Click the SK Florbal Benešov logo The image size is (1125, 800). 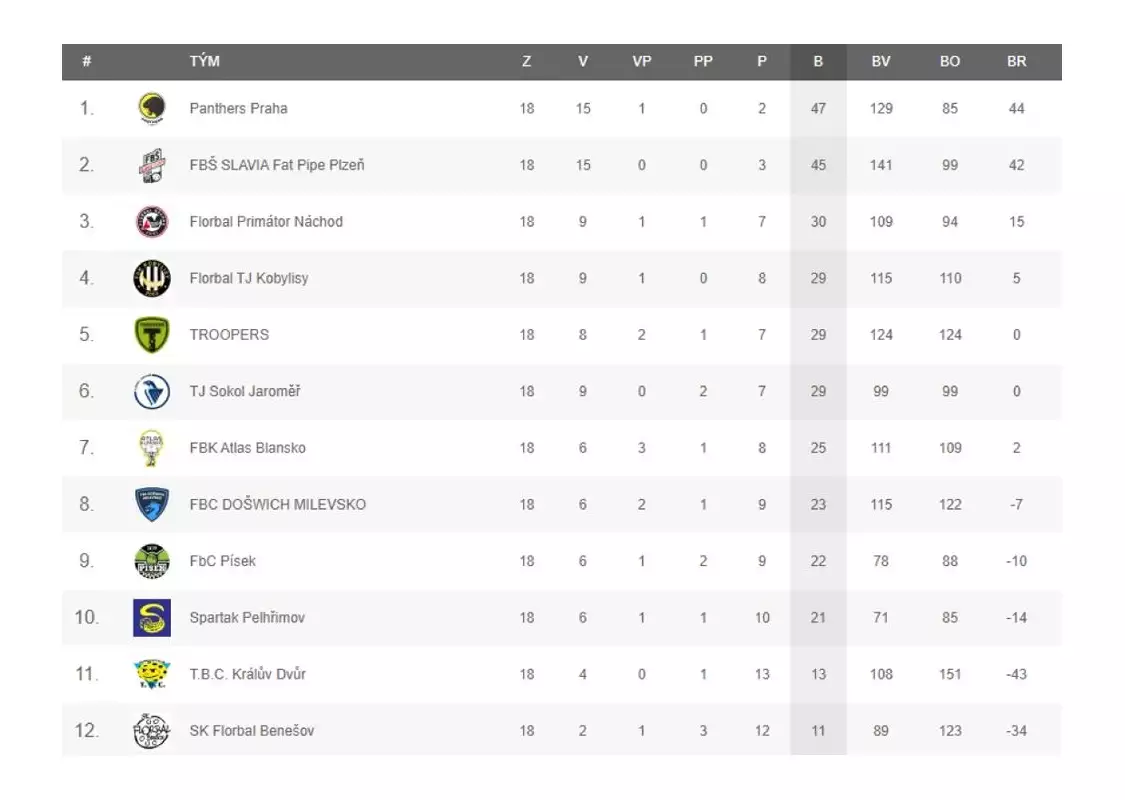pyautogui.click(x=152, y=731)
